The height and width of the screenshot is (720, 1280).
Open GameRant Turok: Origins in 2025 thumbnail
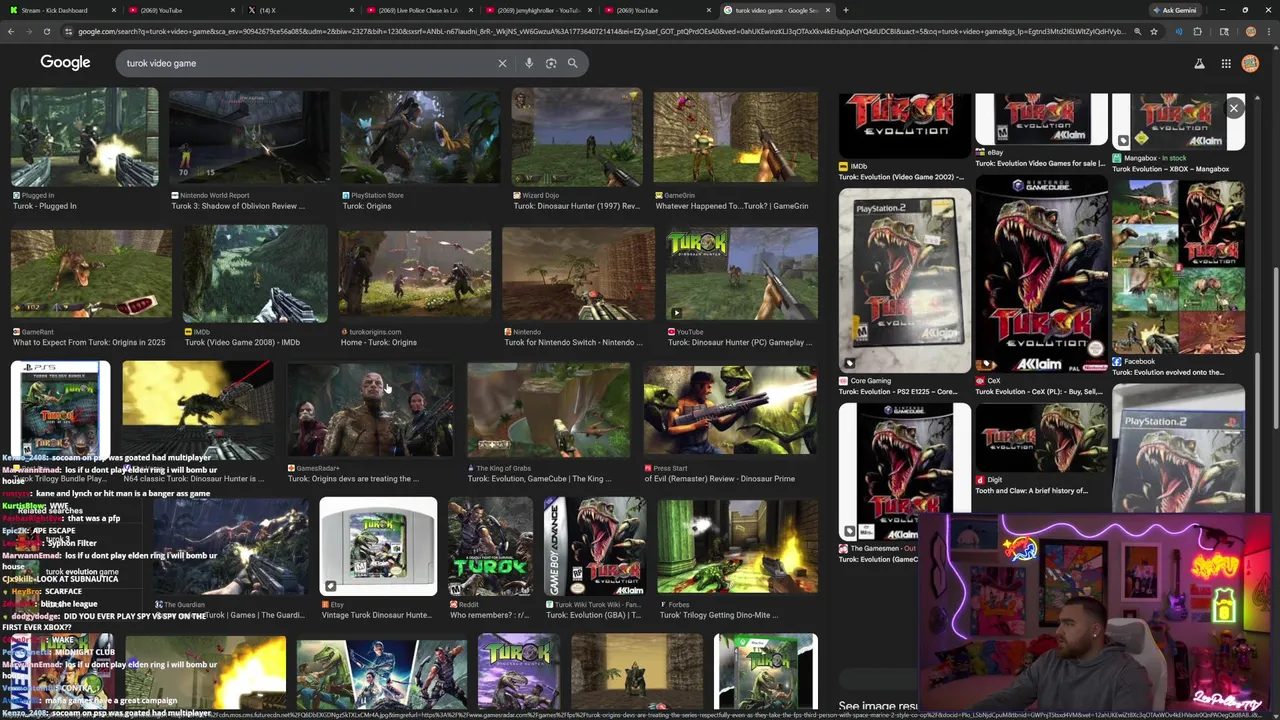point(91,275)
